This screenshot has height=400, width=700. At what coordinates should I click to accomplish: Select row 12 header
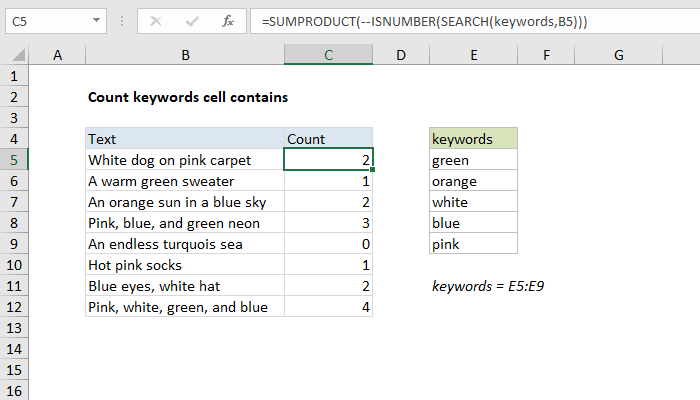tap(14, 307)
